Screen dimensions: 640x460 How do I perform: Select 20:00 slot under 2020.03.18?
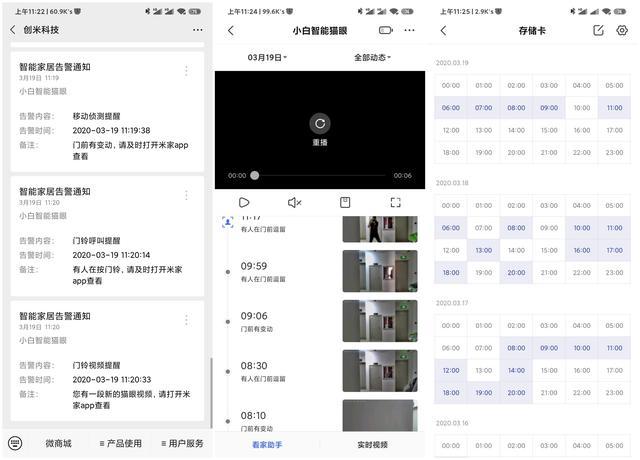516,273
